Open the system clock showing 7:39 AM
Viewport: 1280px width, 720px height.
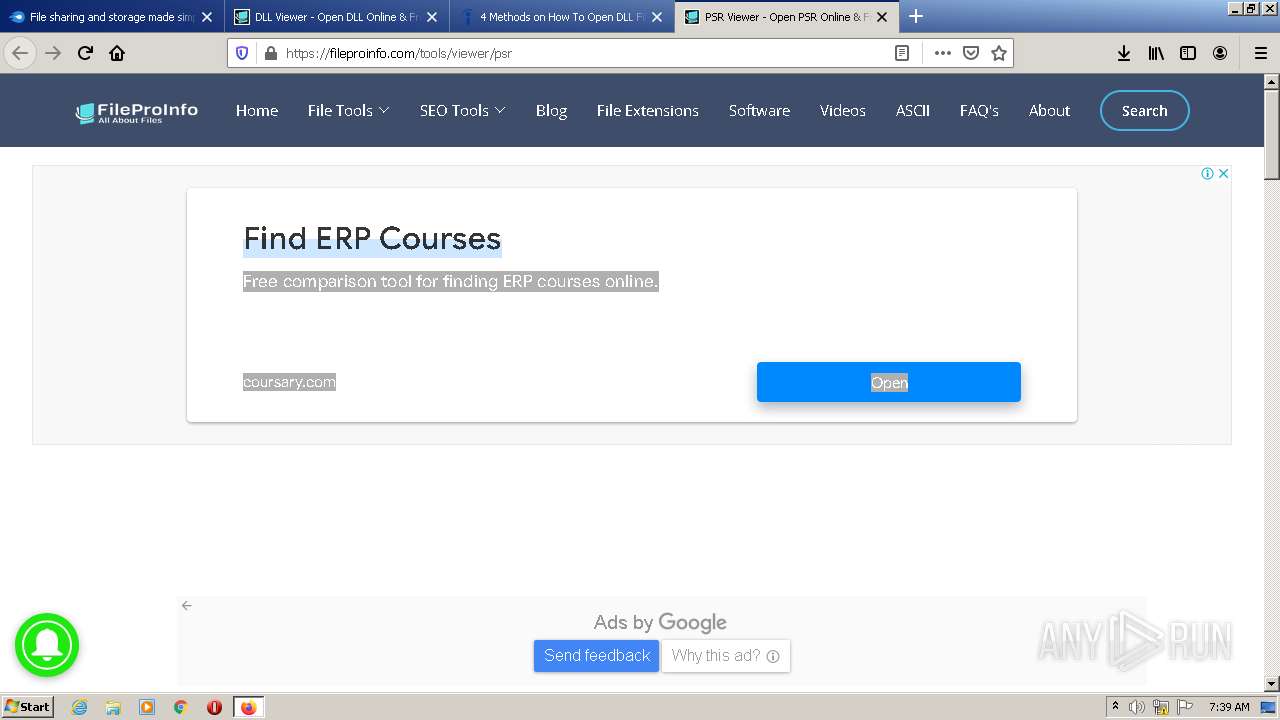click(1229, 707)
